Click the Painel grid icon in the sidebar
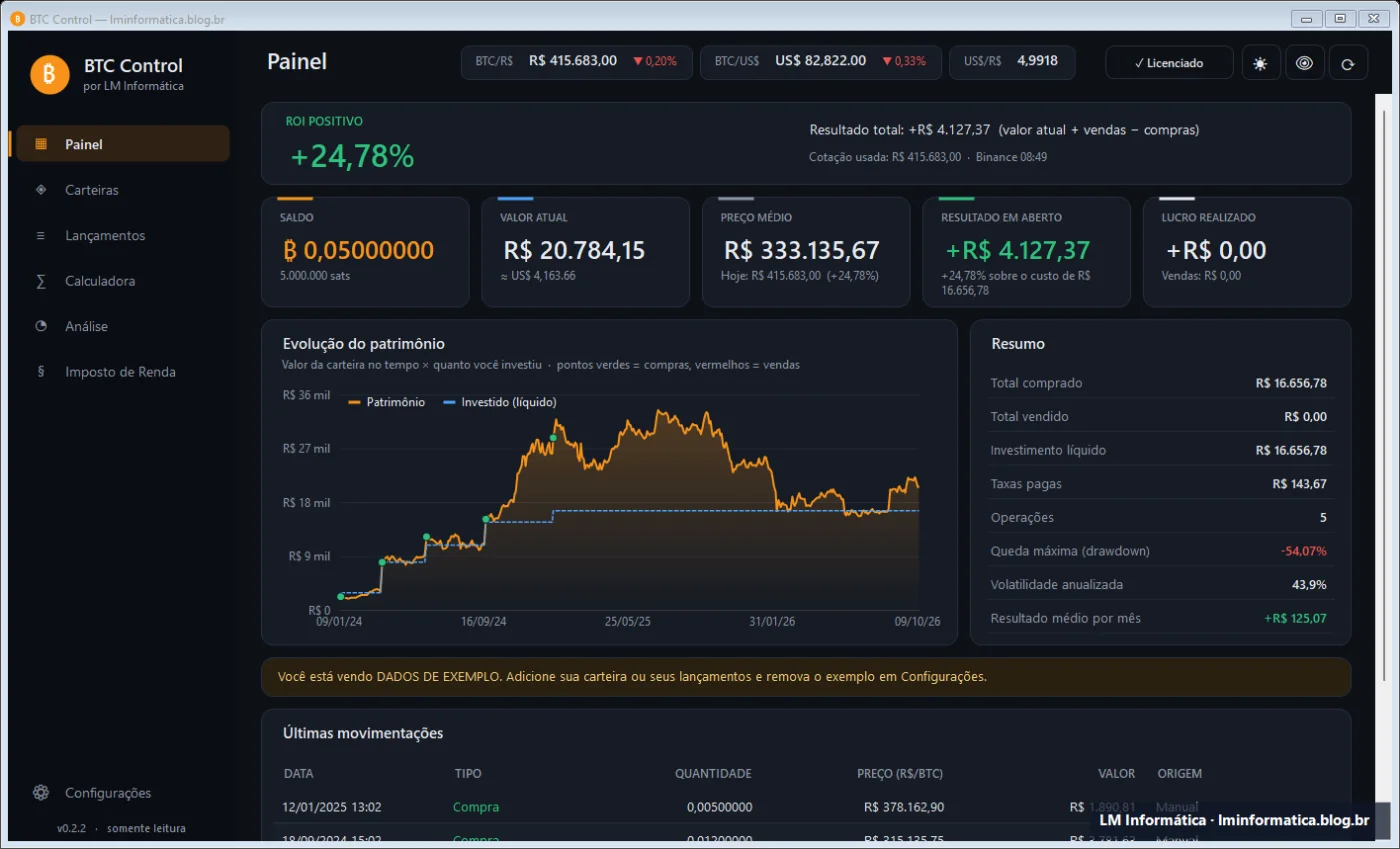Image resolution: width=1400 pixels, height=849 pixels. tap(41, 144)
